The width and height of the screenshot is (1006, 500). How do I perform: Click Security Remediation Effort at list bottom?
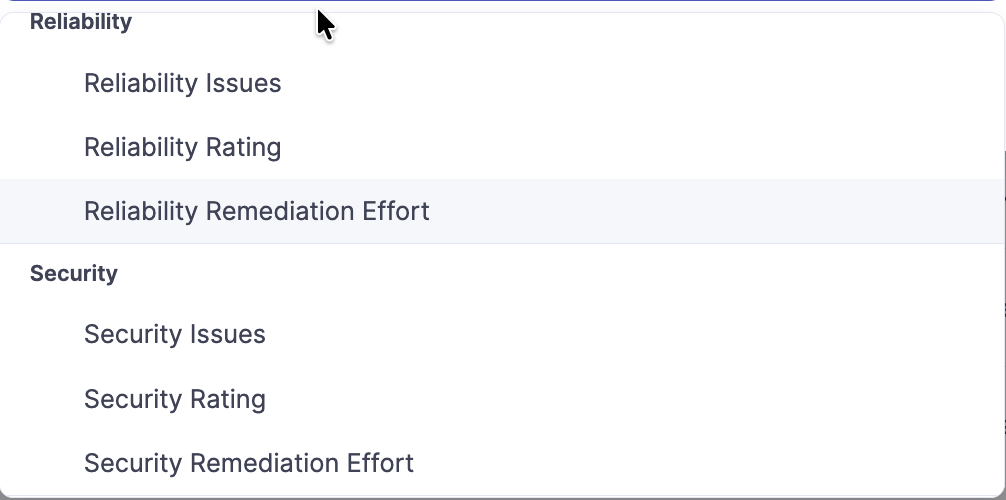click(249, 464)
